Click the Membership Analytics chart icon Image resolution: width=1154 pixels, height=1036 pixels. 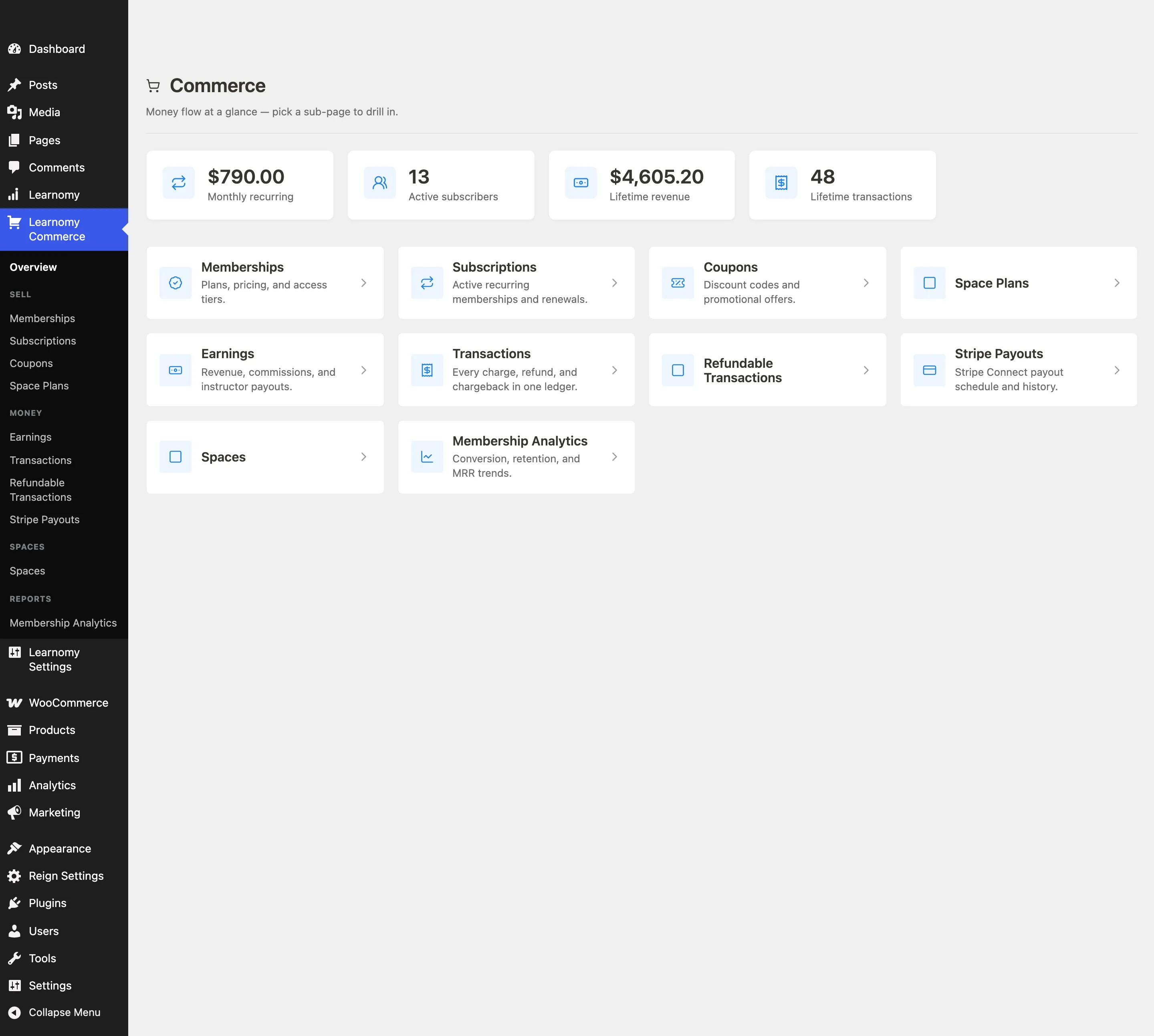pos(427,457)
